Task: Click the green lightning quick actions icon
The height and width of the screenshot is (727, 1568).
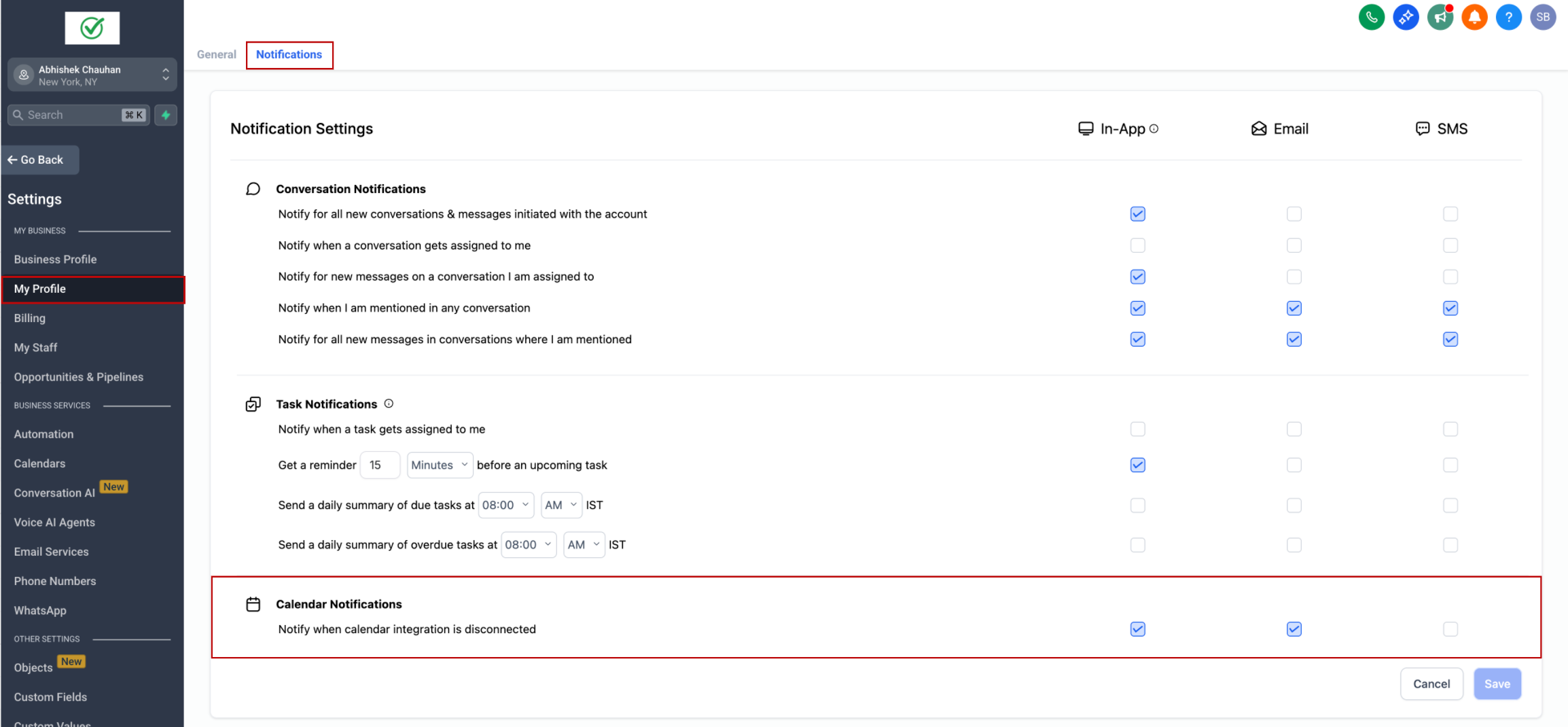Action: (166, 115)
